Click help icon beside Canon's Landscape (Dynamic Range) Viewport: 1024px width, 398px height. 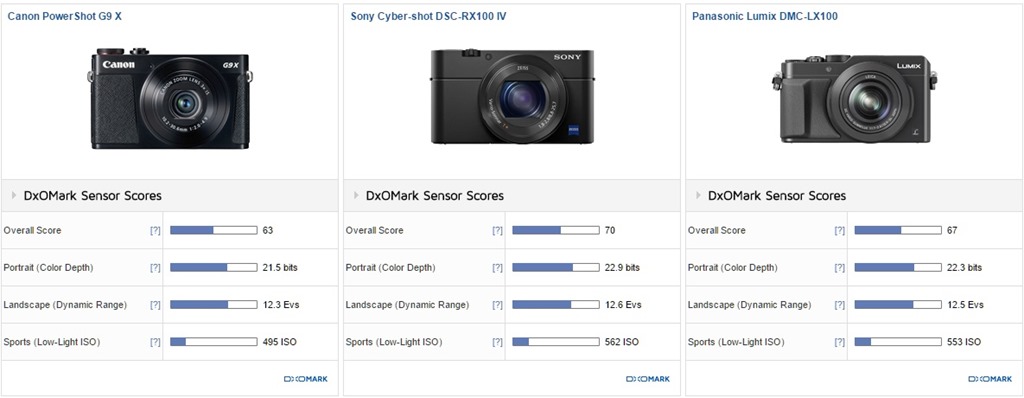pos(155,305)
